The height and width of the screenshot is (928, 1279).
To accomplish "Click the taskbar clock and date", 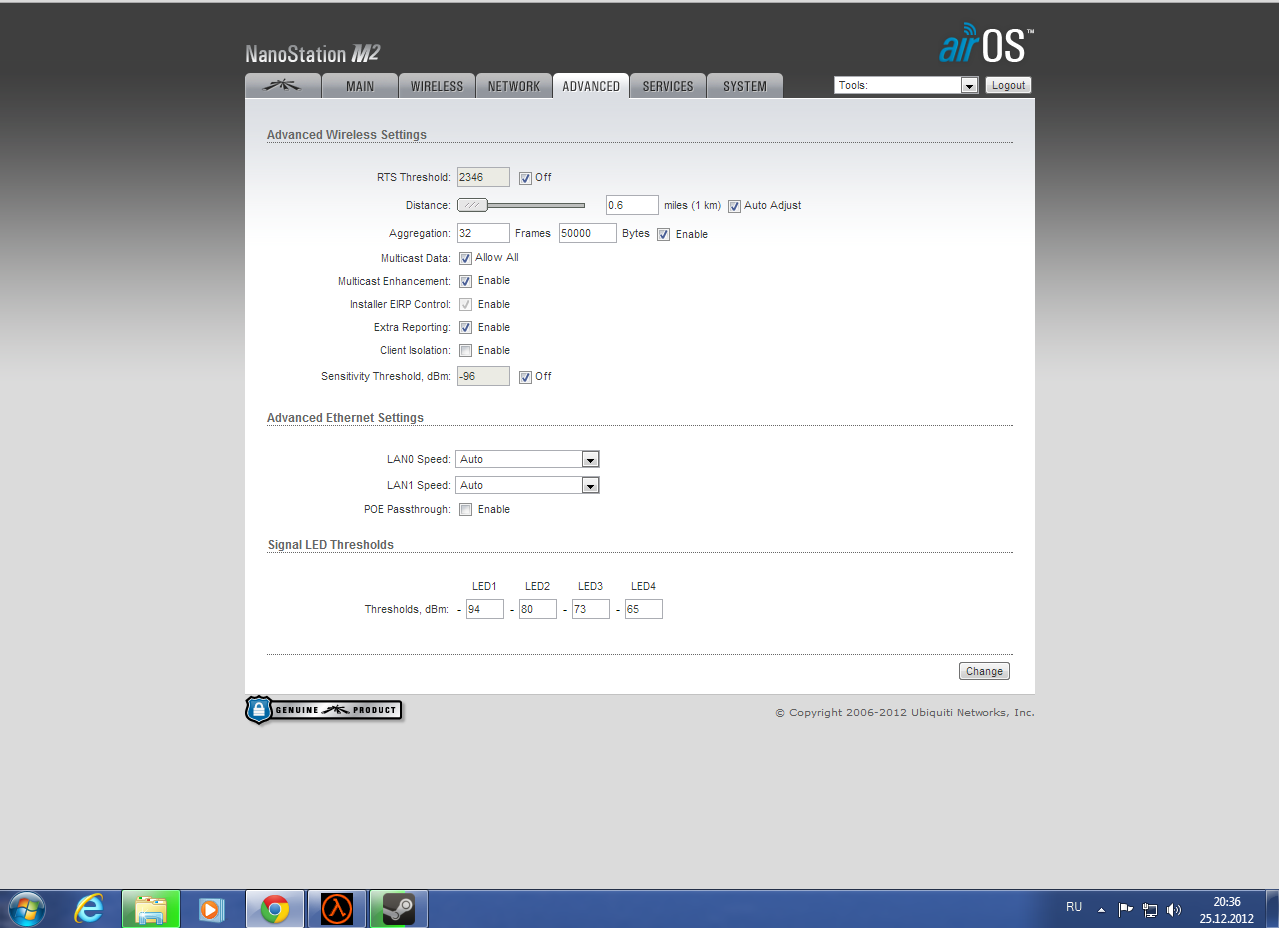I will [1227, 909].
